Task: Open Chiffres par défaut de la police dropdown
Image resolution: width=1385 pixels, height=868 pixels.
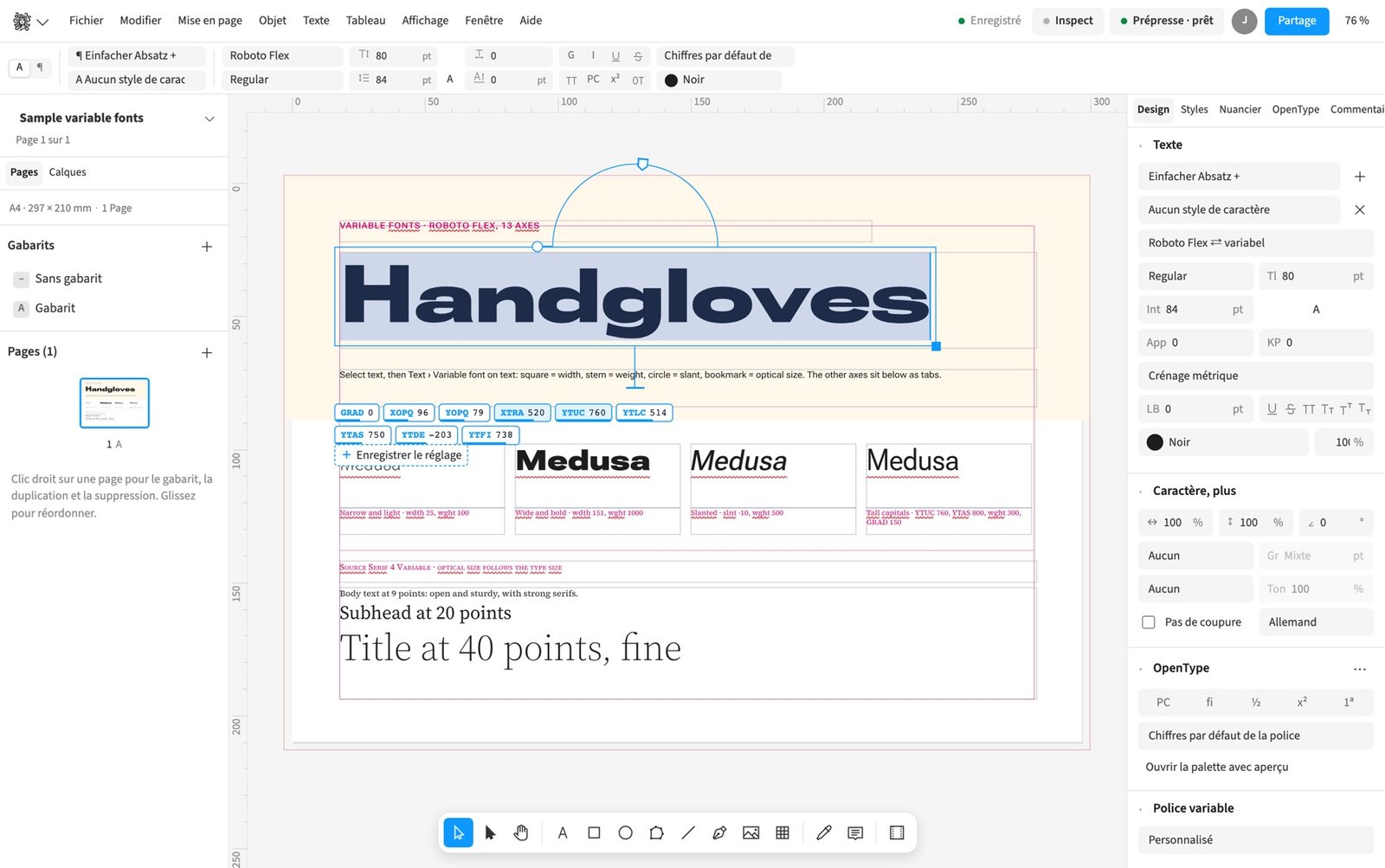Action: [x=1255, y=736]
